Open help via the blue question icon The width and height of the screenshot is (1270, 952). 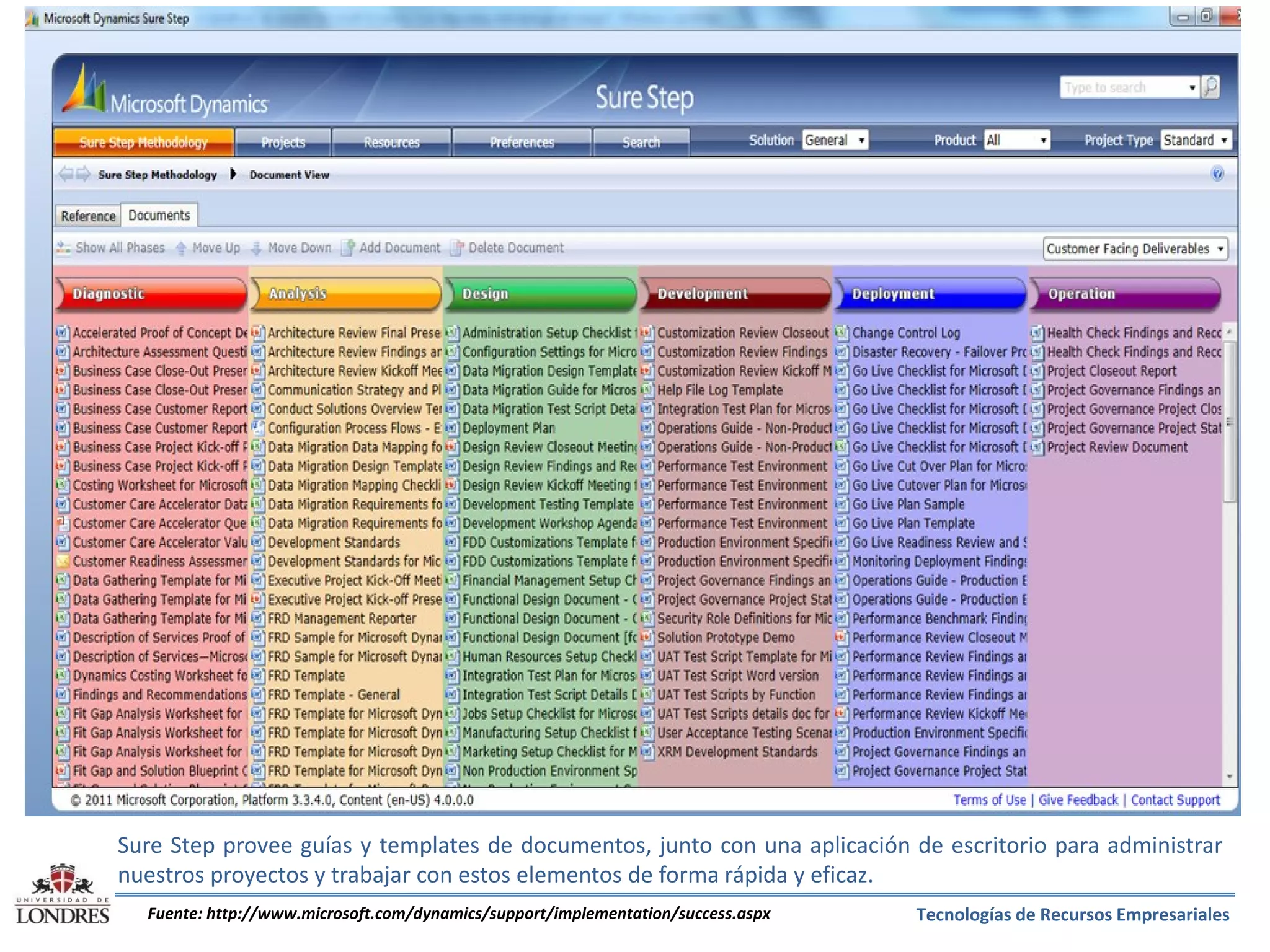pyautogui.click(x=1217, y=174)
